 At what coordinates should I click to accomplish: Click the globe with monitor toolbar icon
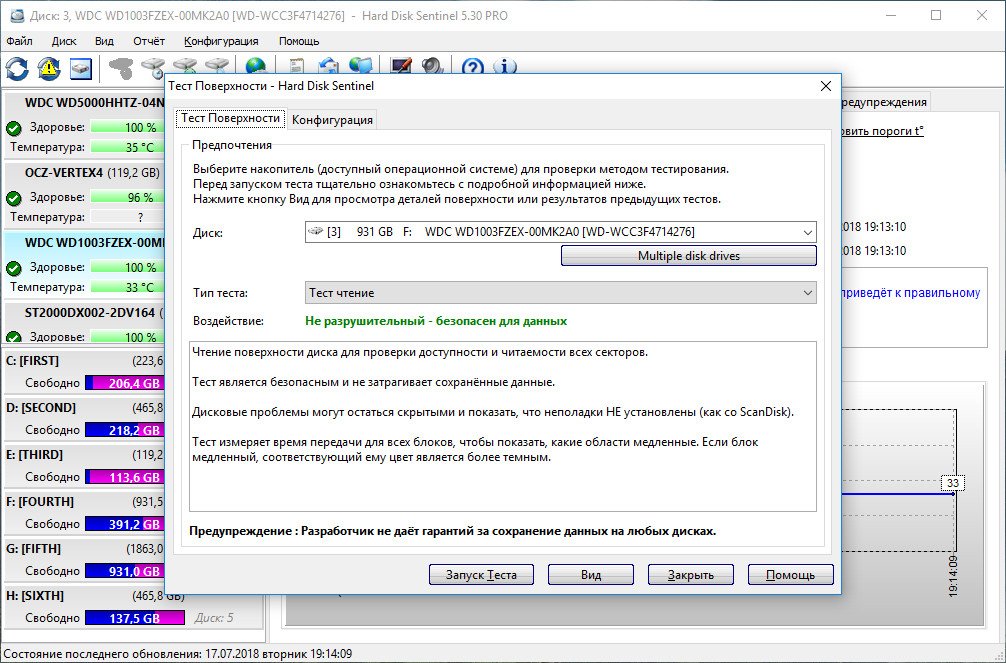coord(361,67)
